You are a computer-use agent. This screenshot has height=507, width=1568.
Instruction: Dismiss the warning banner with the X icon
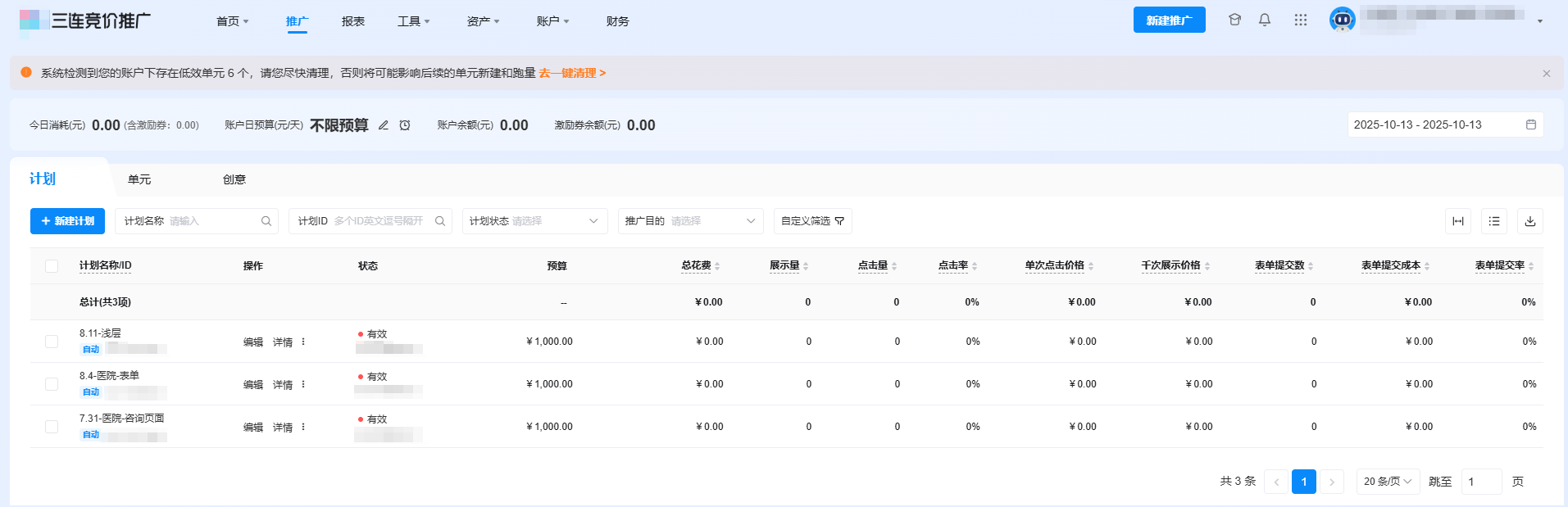coord(1547,74)
